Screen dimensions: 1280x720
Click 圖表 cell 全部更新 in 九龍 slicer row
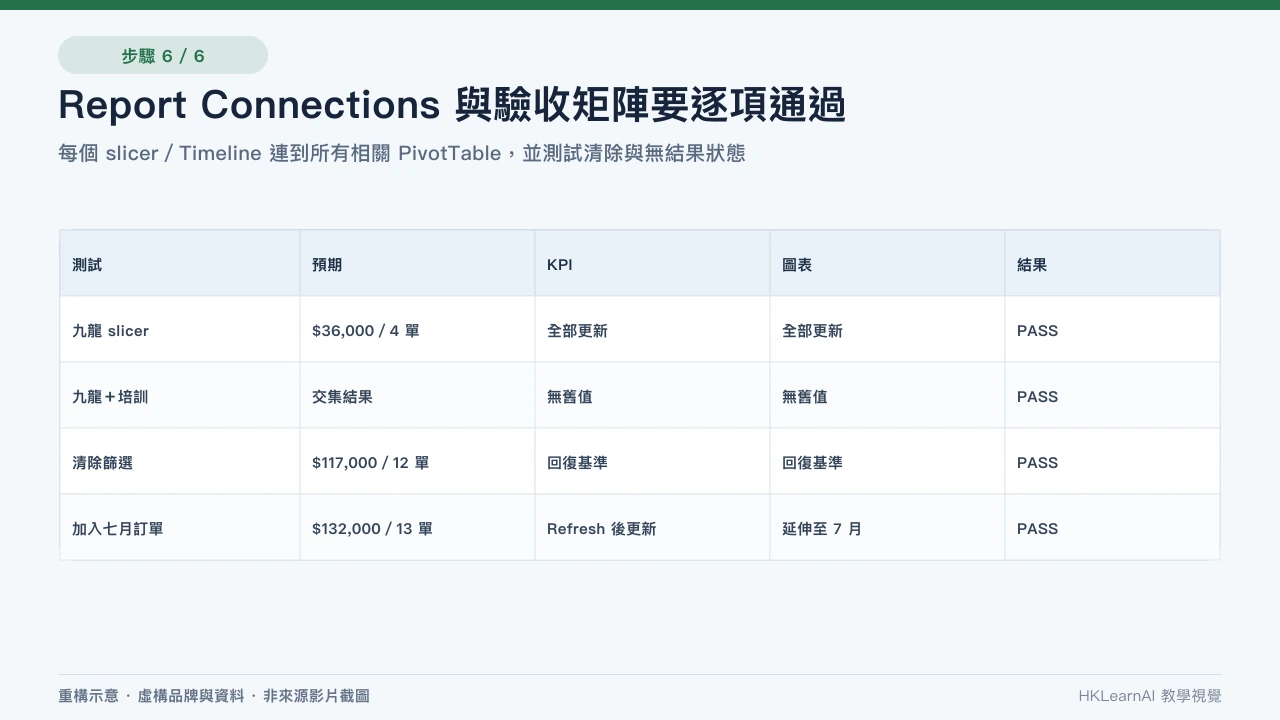point(887,330)
